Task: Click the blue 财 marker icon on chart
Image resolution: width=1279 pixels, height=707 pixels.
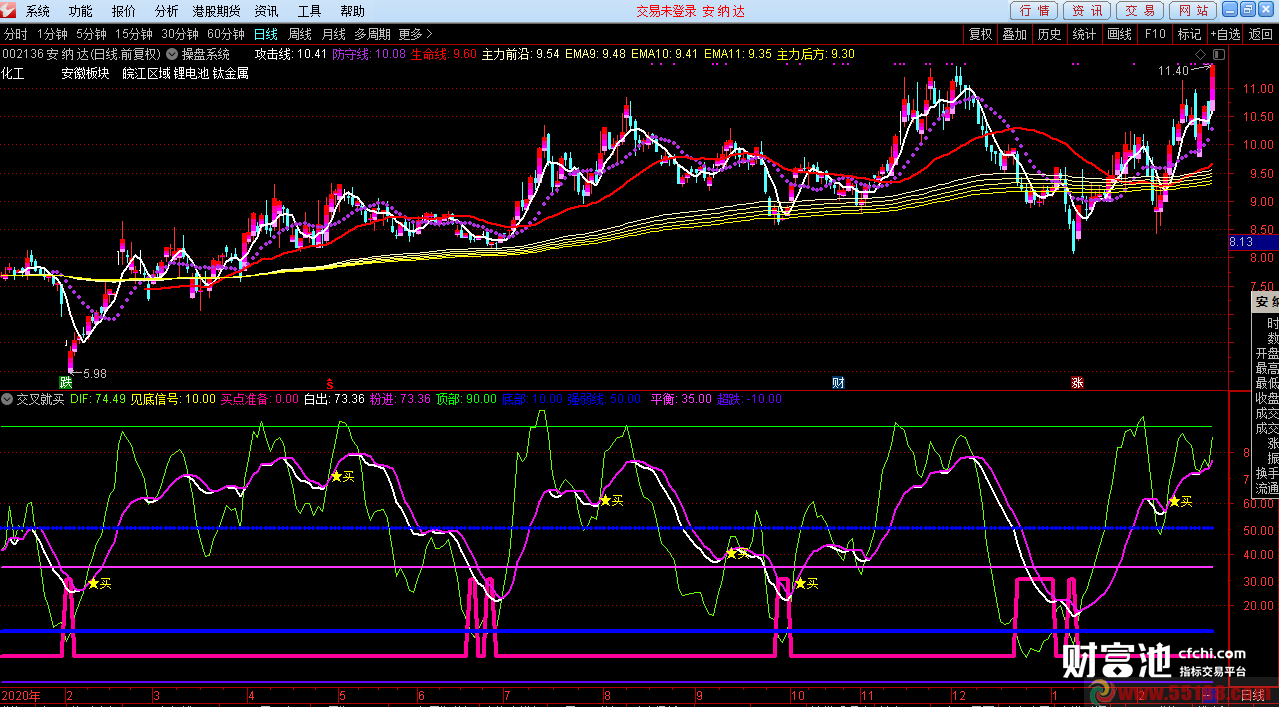Action: [x=838, y=383]
